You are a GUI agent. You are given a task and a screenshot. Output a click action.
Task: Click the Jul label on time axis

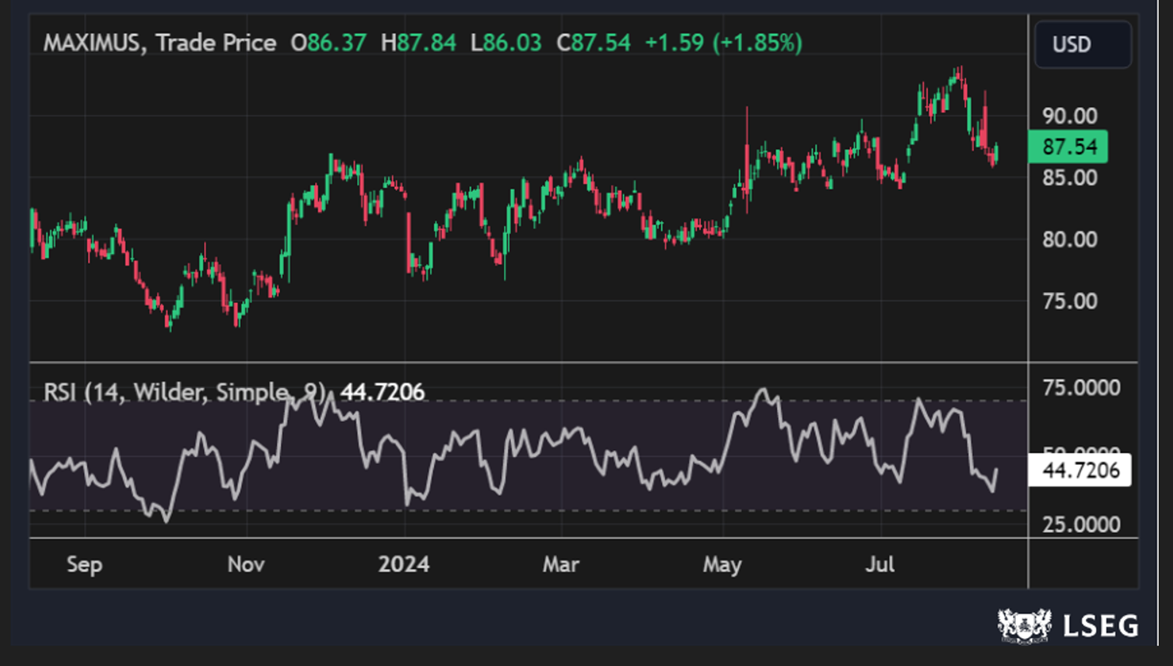880,565
